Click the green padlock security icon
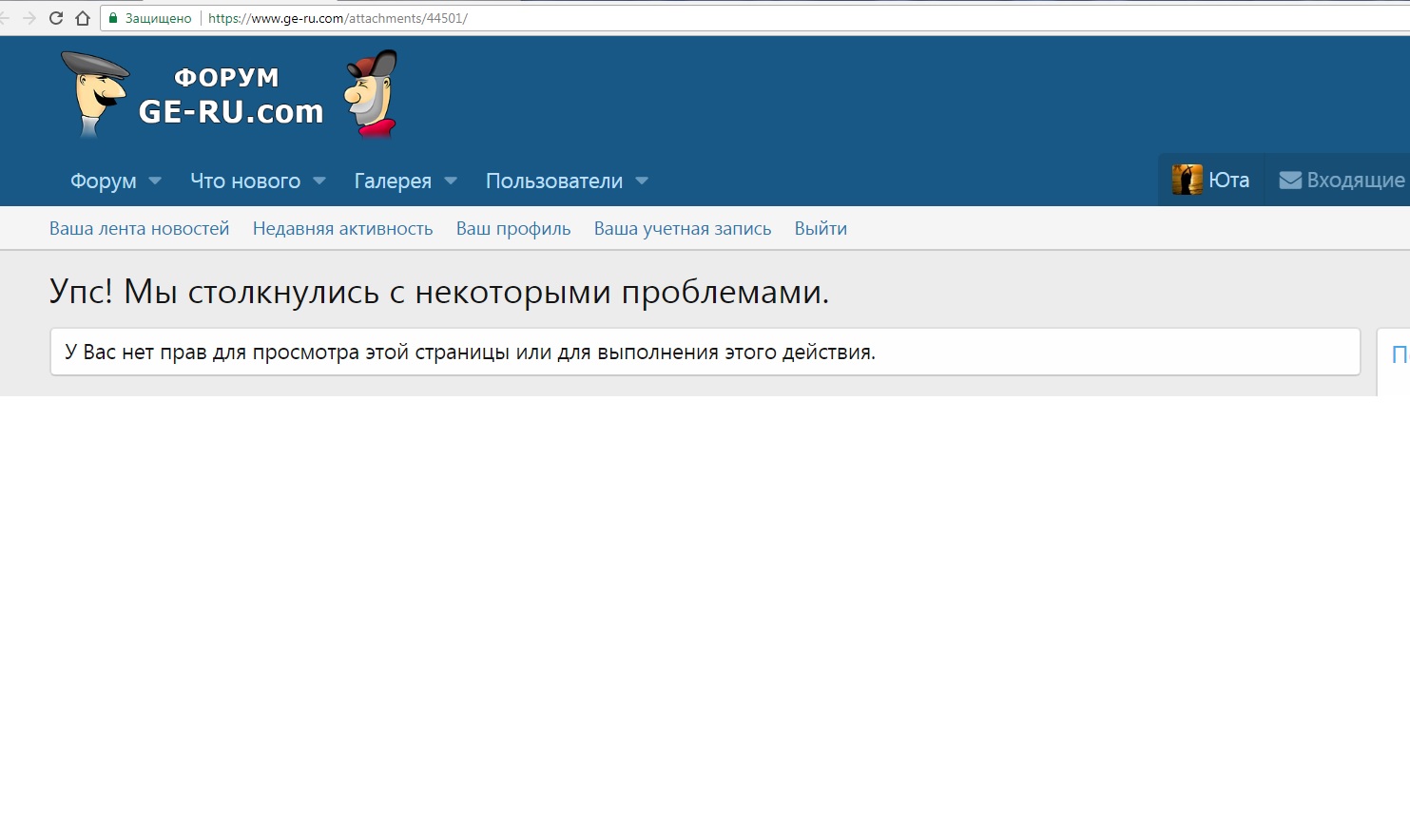 coord(113,18)
